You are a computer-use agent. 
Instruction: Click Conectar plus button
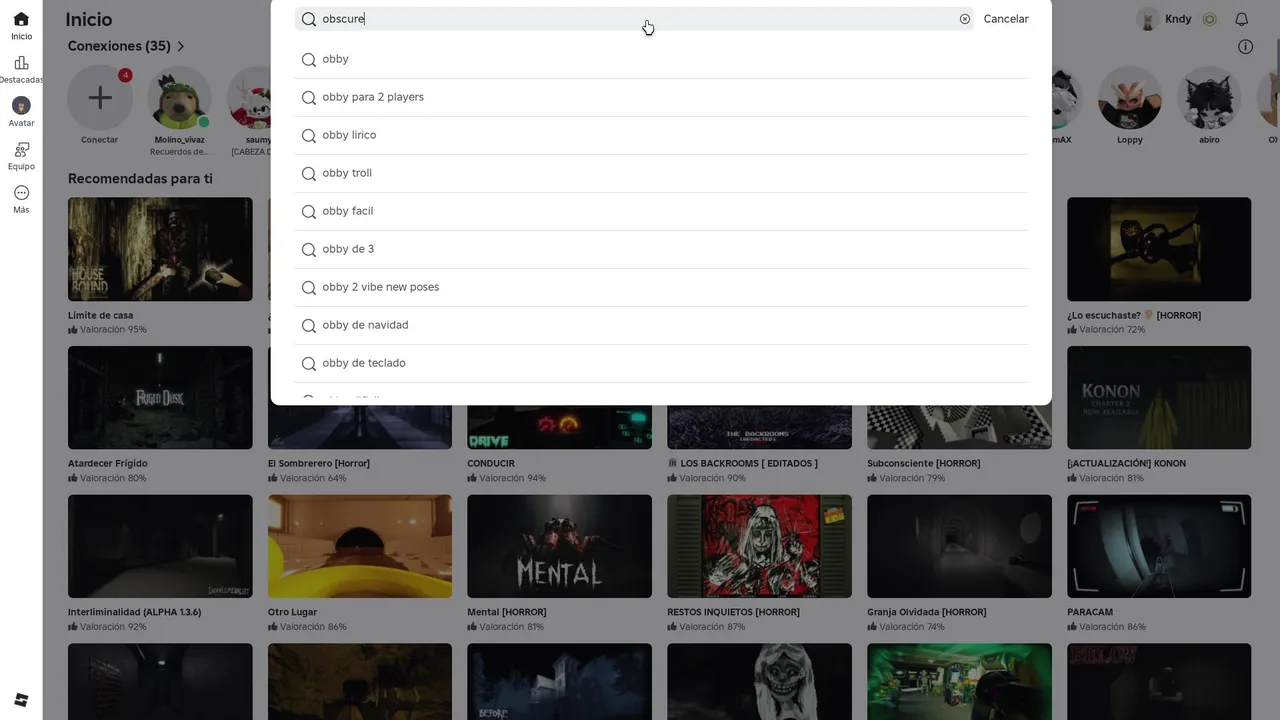click(99, 98)
